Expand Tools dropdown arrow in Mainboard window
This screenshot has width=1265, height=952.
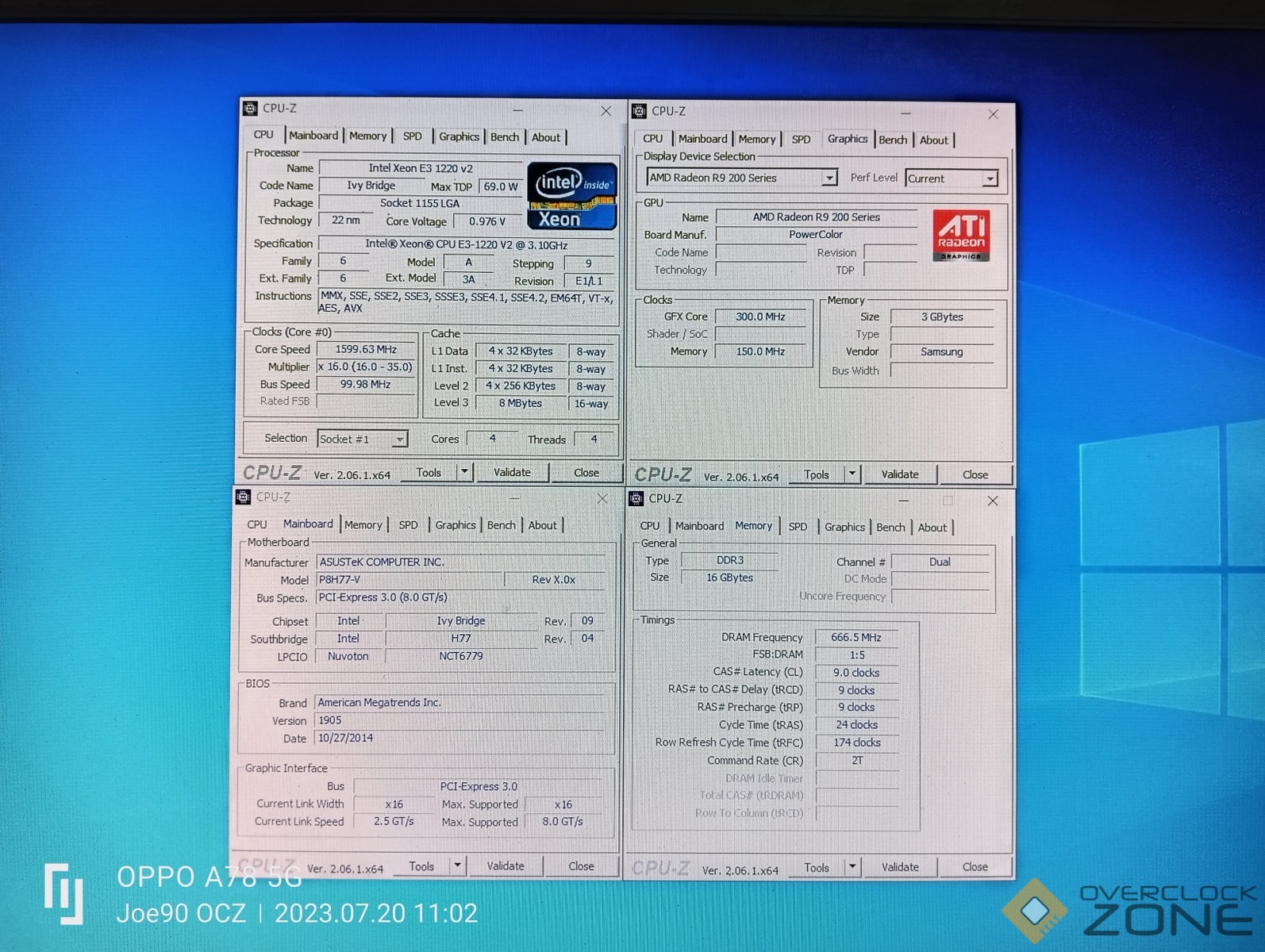457,866
